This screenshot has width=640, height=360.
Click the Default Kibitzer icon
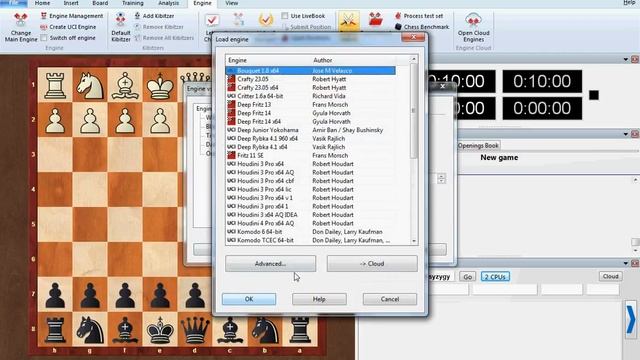[120, 20]
